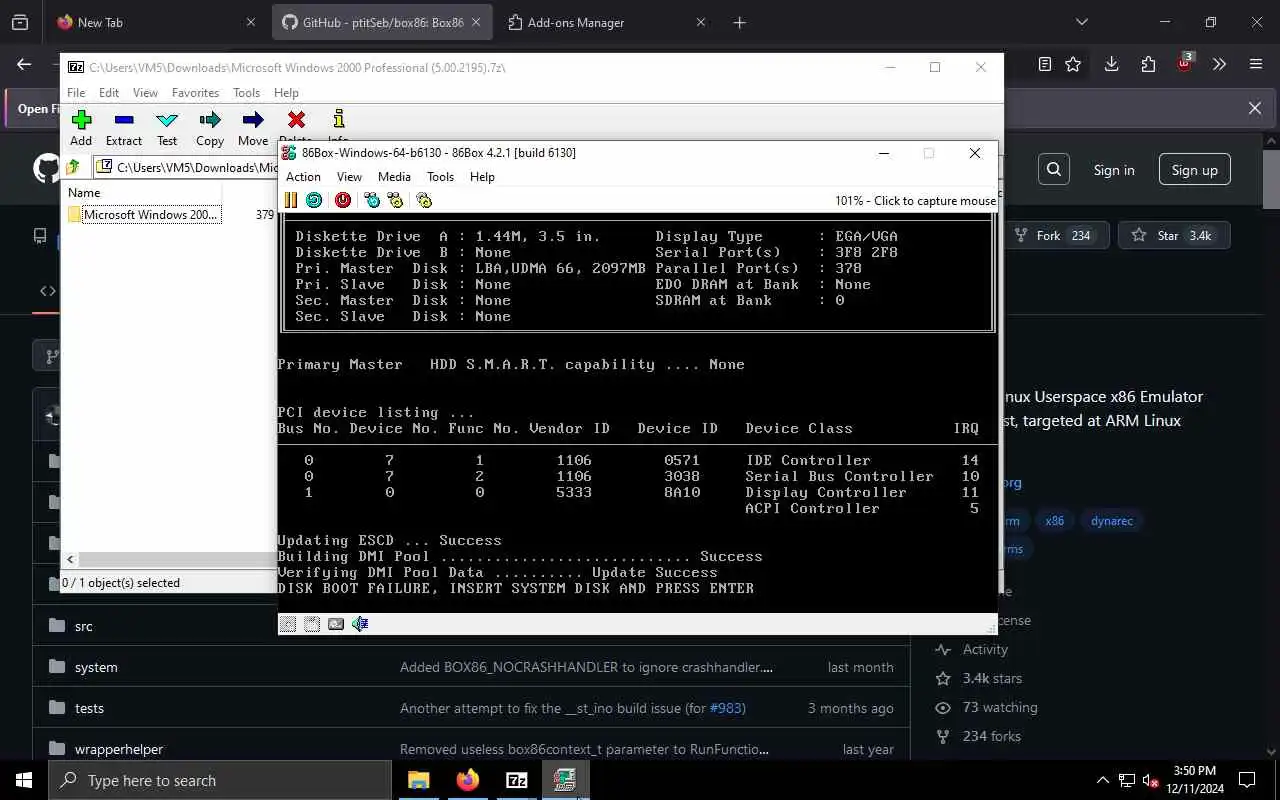Hard reset the 86Box machine
Image resolution: width=1280 pixels, height=800 pixels.
[x=314, y=200]
